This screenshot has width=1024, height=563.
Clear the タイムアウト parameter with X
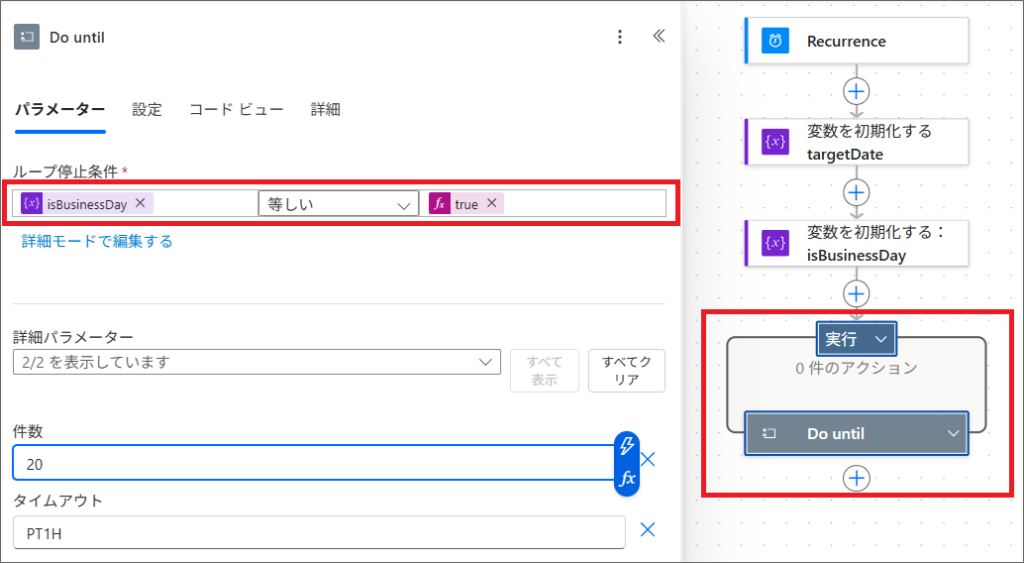click(648, 531)
